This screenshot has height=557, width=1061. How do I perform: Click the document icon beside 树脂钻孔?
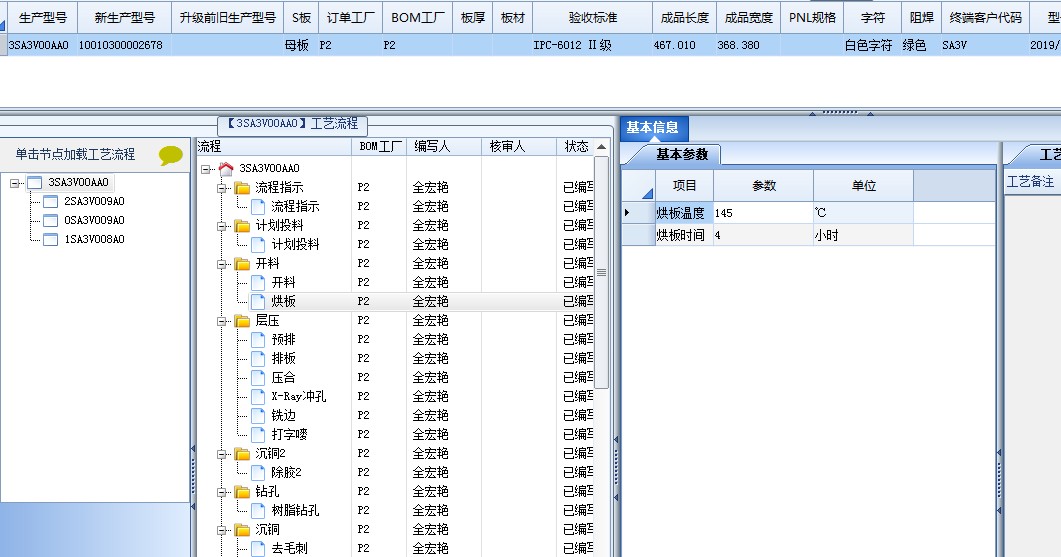(258, 510)
